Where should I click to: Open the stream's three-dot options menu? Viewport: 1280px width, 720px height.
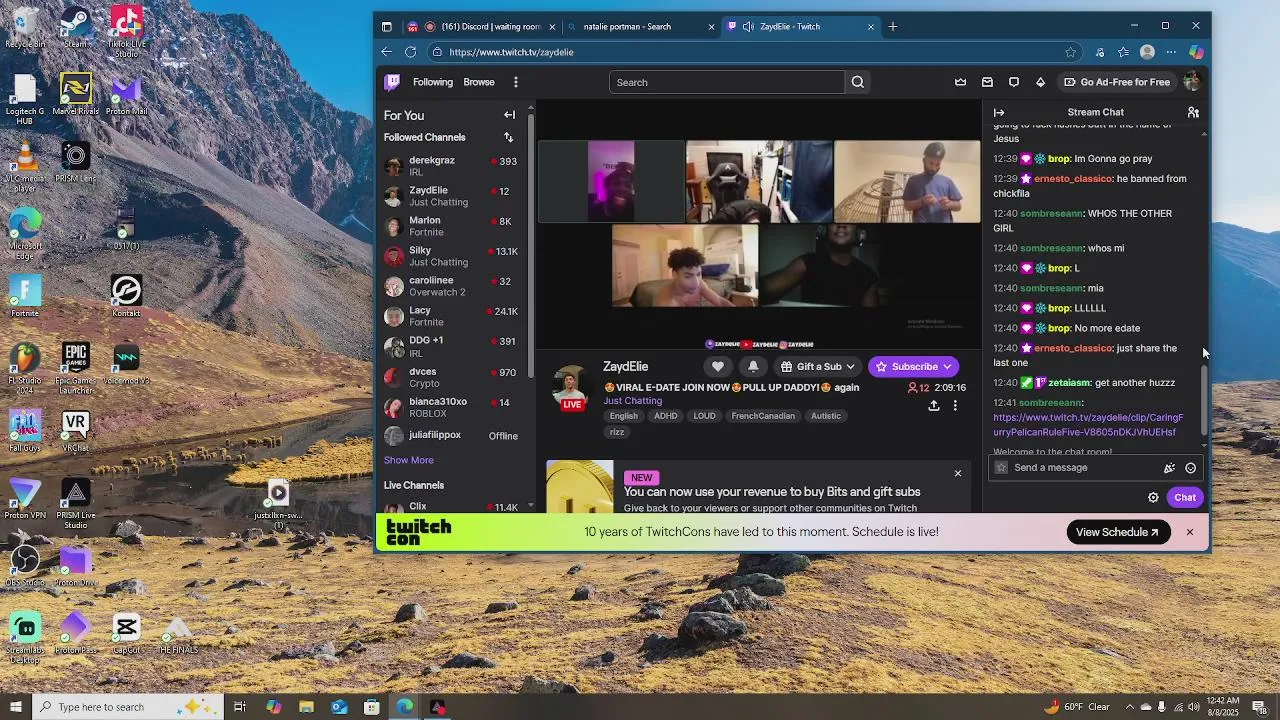(955, 405)
